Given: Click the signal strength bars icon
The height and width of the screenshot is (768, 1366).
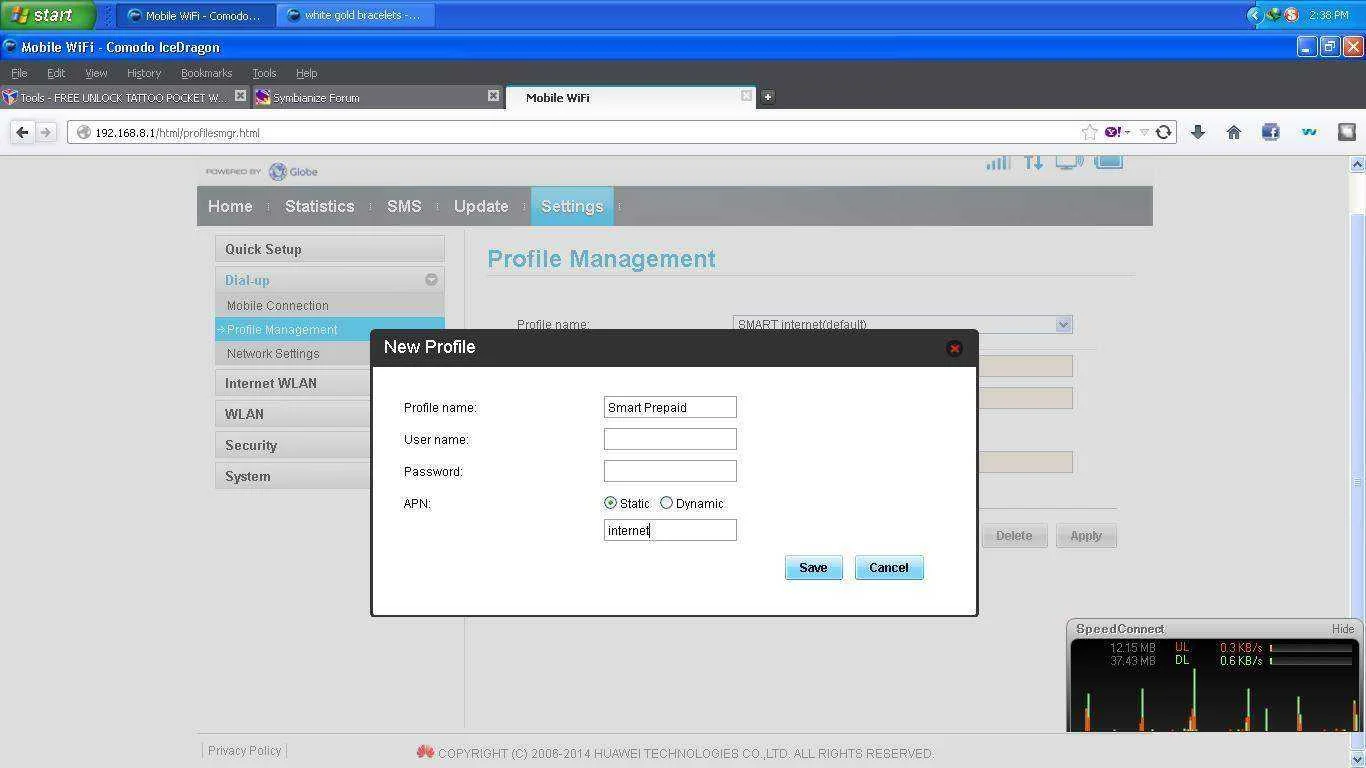Looking at the screenshot, I should pos(998,162).
